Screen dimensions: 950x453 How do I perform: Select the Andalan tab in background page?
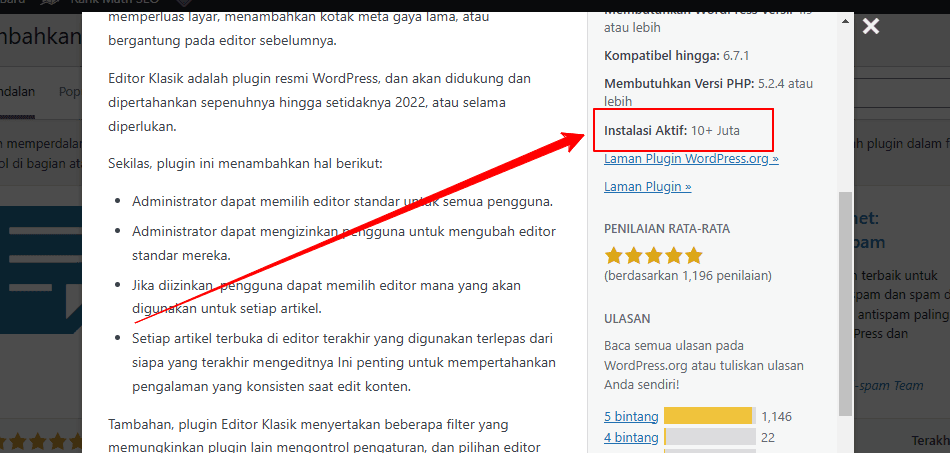point(17,92)
